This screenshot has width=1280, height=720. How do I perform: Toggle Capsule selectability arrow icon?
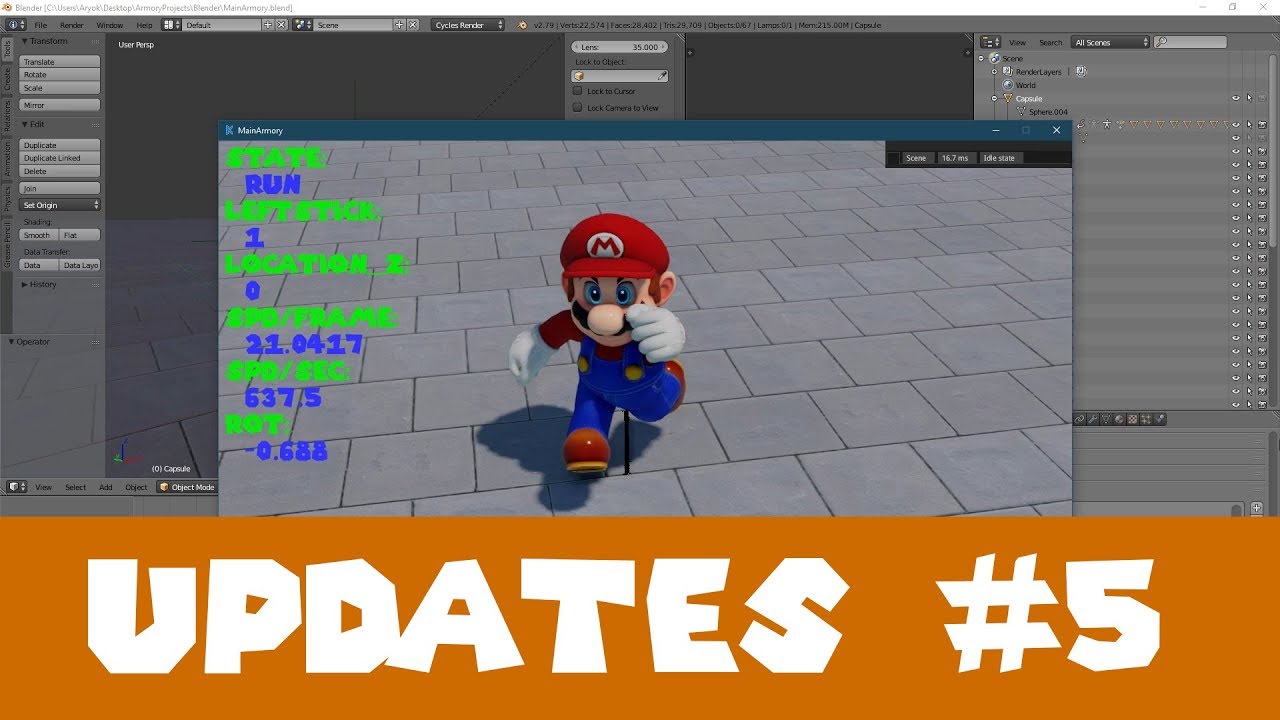1249,98
